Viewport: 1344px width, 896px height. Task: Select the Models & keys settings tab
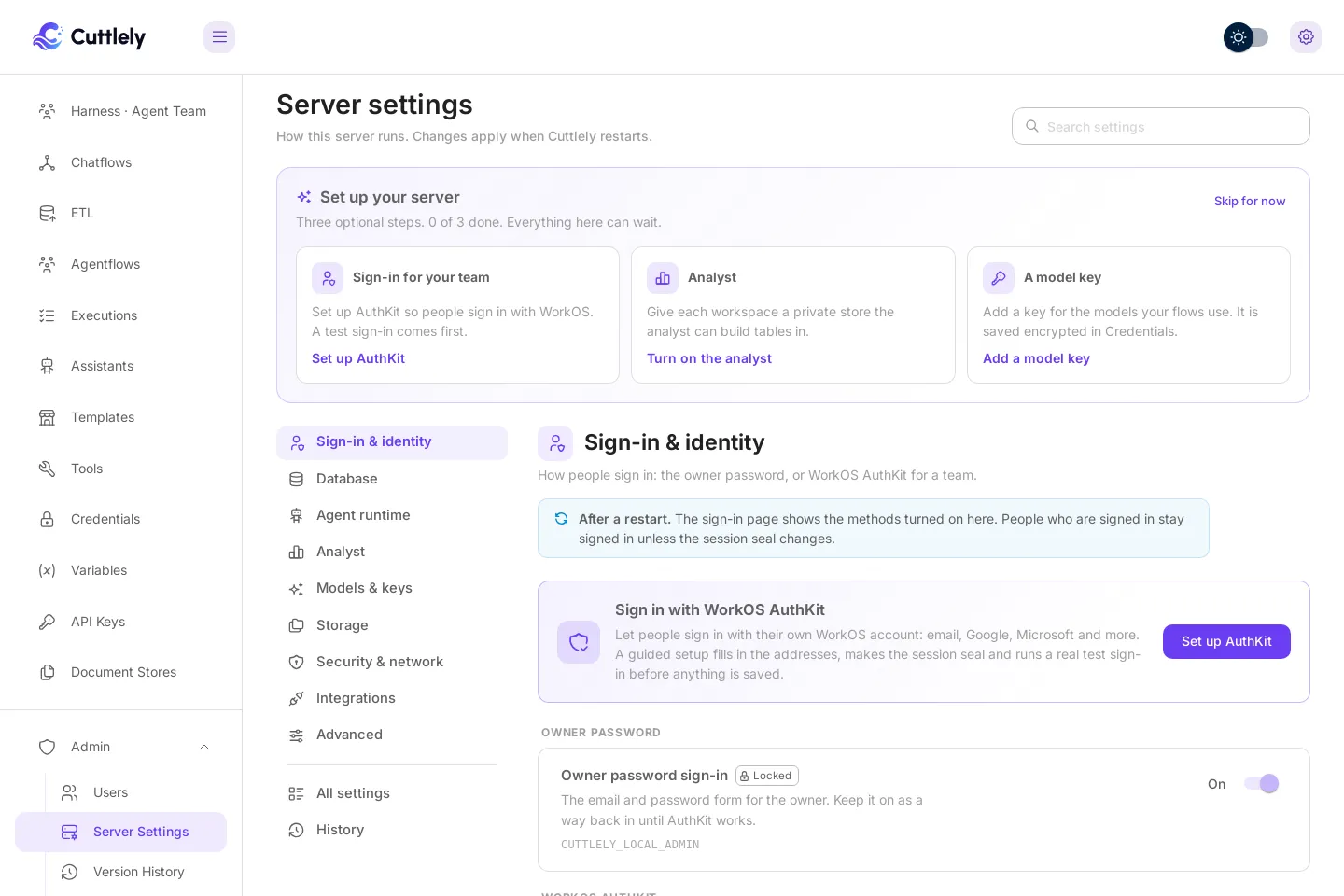click(x=392, y=588)
